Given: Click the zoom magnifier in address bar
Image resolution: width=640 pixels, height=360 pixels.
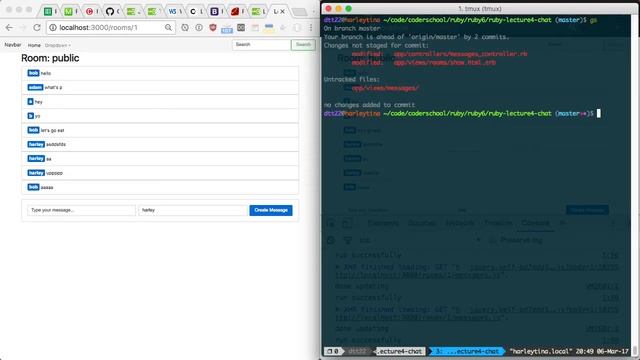Looking at the screenshot, I should point(168,27).
